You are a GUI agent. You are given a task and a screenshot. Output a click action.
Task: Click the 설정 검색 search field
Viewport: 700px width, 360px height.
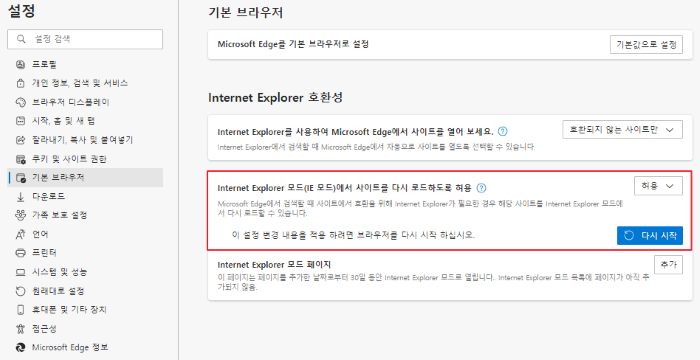click(x=85, y=39)
